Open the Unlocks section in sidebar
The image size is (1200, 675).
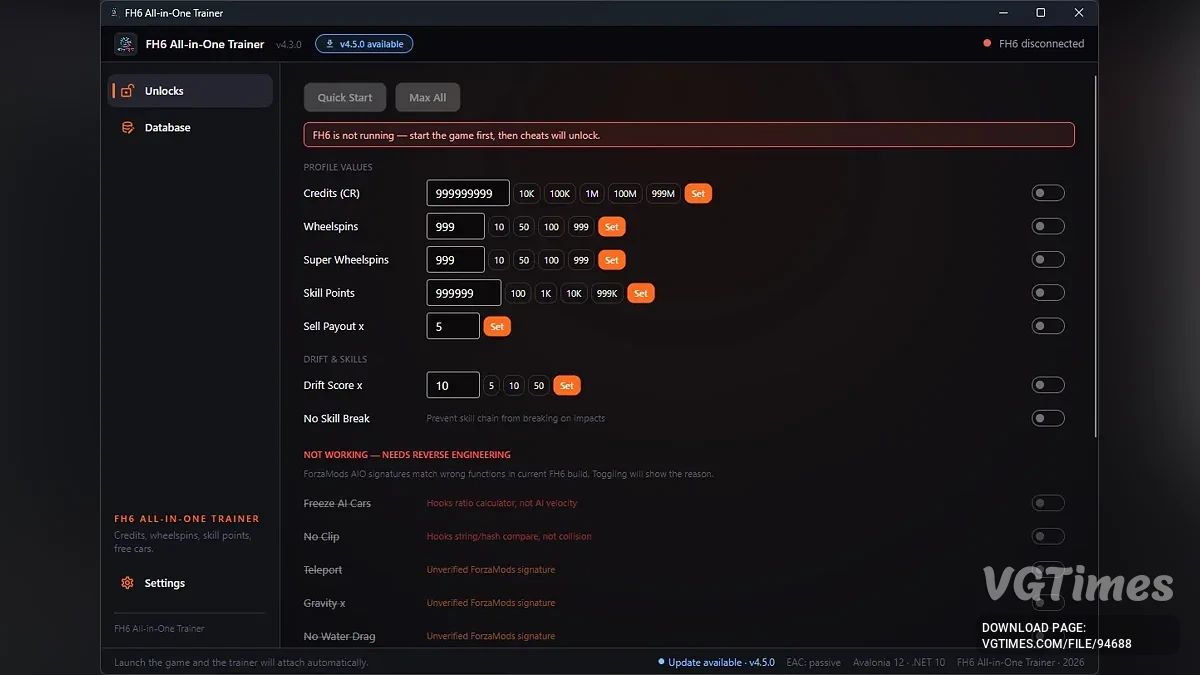190,91
